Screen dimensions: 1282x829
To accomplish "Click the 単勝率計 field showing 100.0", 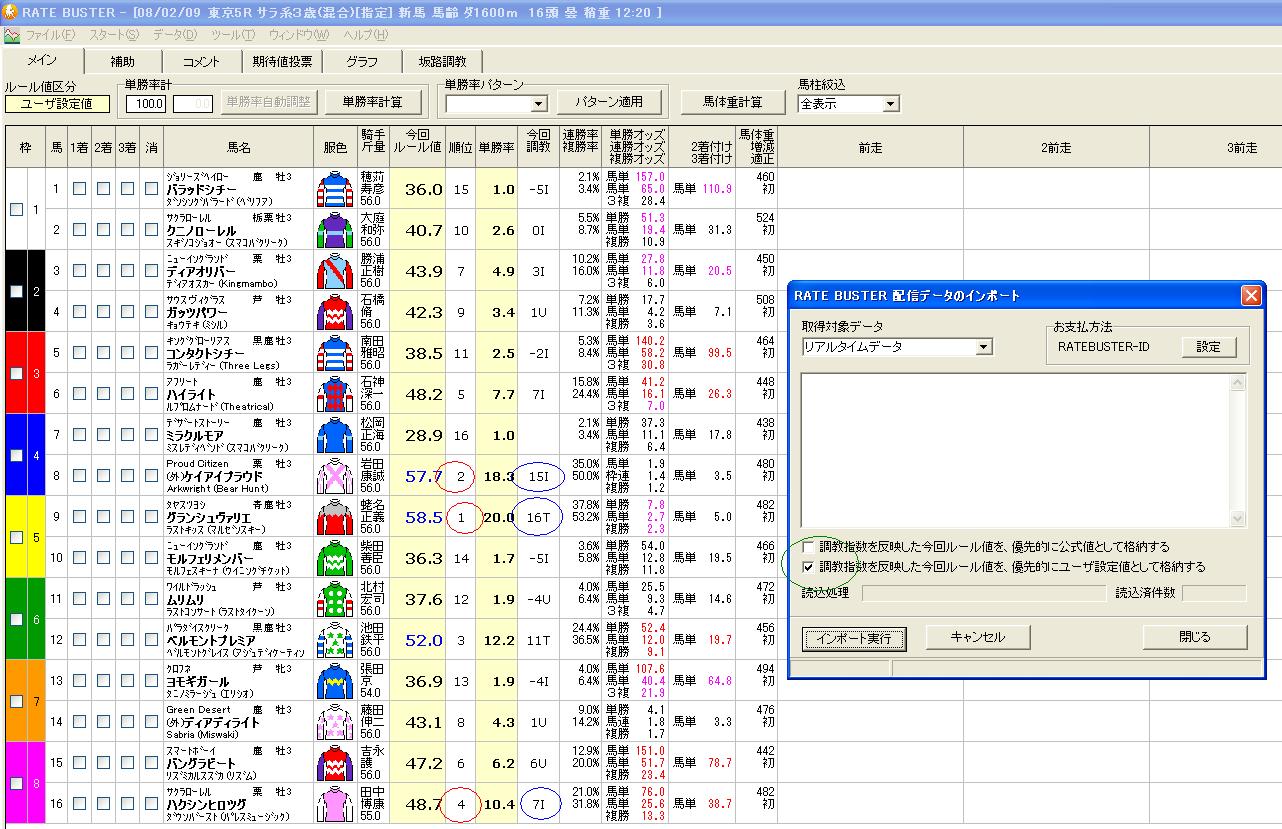I will [146, 103].
